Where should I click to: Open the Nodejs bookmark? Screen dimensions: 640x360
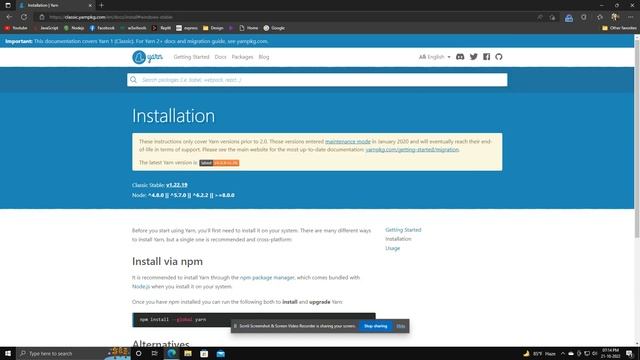click(x=74, y=28)
